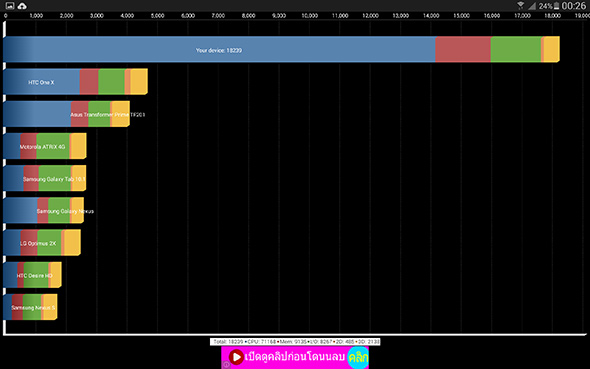Tap blue segment of Asus Transformer bar
The height and width of the screenshot is (369, 590).
click(37, 114)
